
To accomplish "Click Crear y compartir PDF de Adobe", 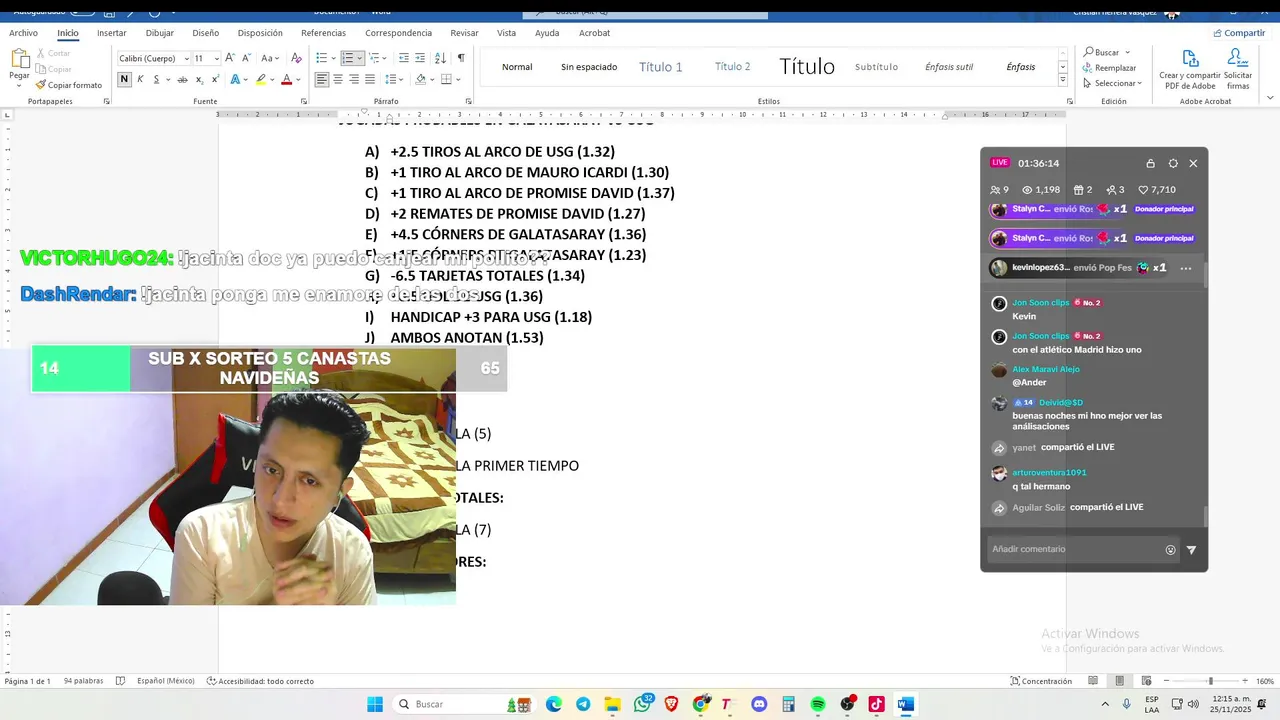I will tap(1190, 69).
